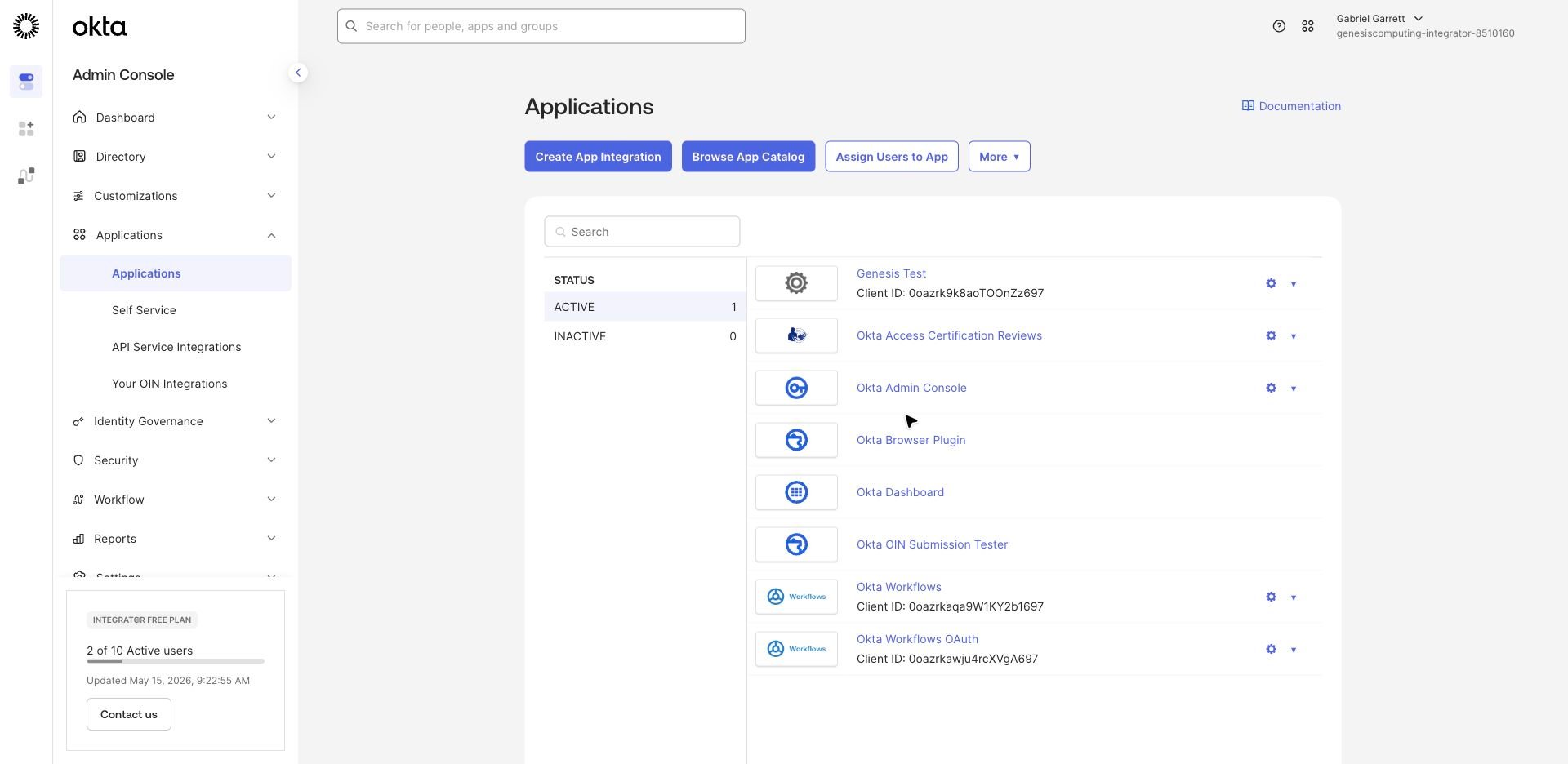Click the Genesis Test gear logo thumbnail

(796, 283)
